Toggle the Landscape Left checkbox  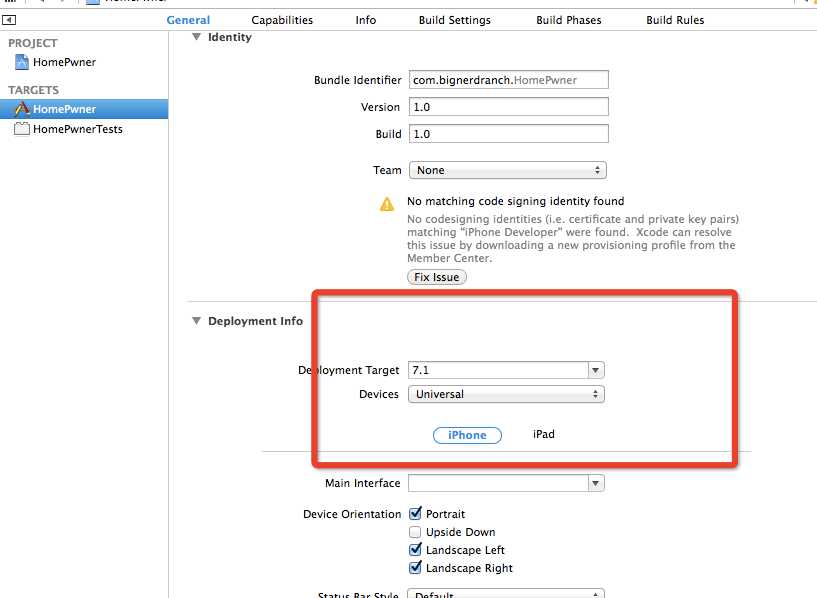point(415,550)
